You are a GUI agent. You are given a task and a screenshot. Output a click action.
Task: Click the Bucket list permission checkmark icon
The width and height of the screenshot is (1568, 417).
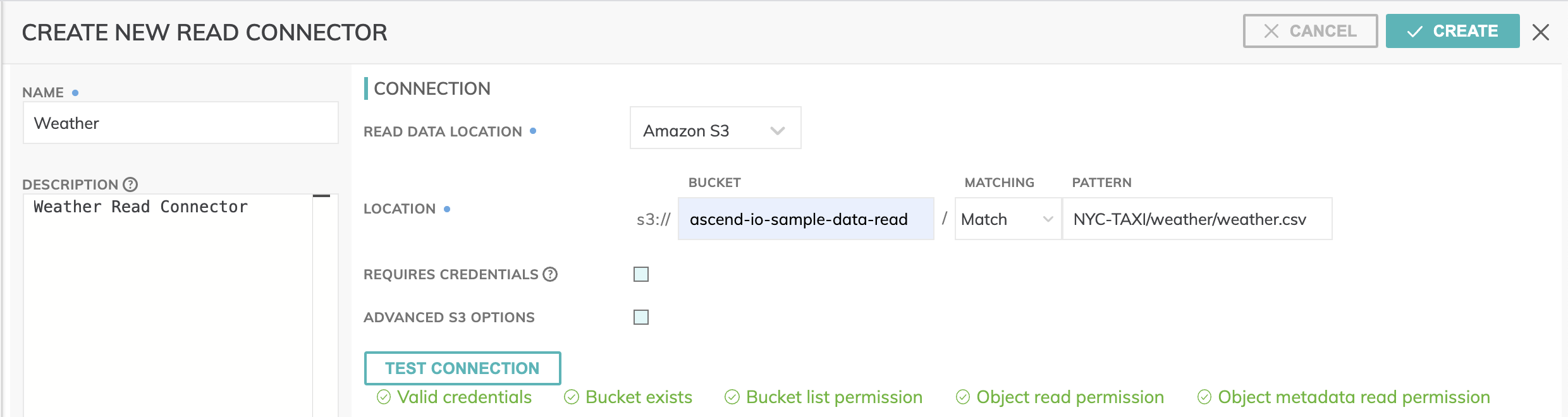coord(732,397)
